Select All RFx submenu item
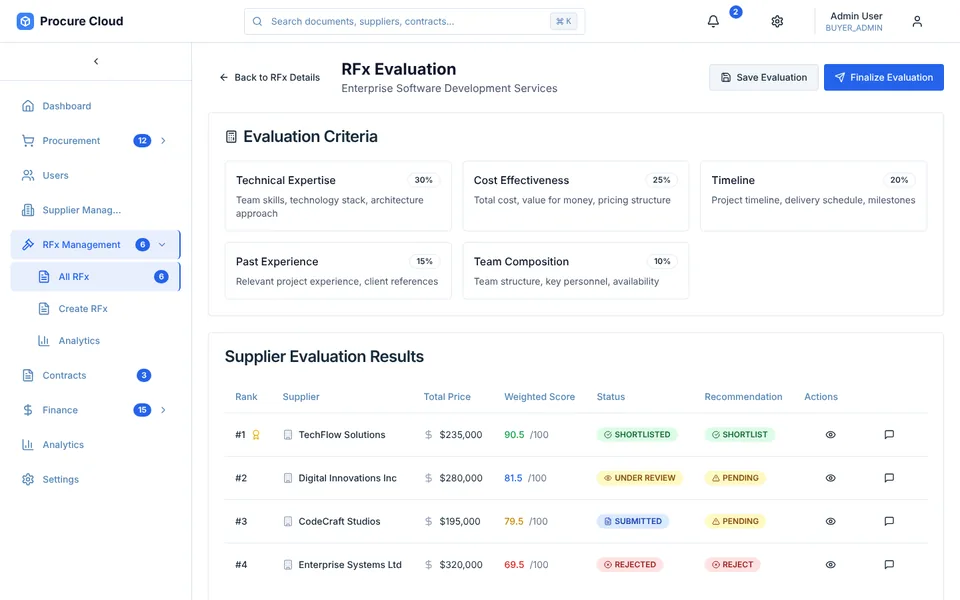This screenshot has height=600, width=960. [96, 277]
